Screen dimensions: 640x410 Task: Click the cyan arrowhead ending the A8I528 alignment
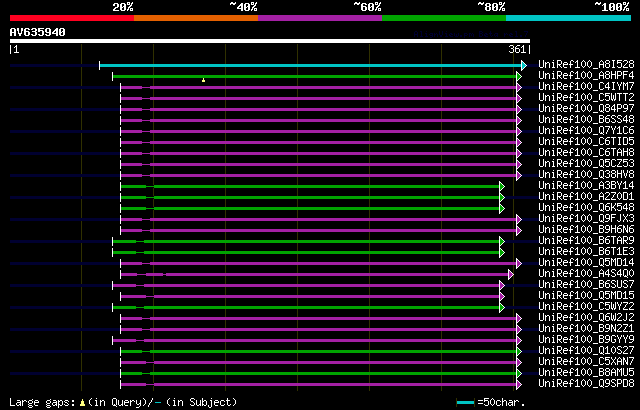[524, 65]
